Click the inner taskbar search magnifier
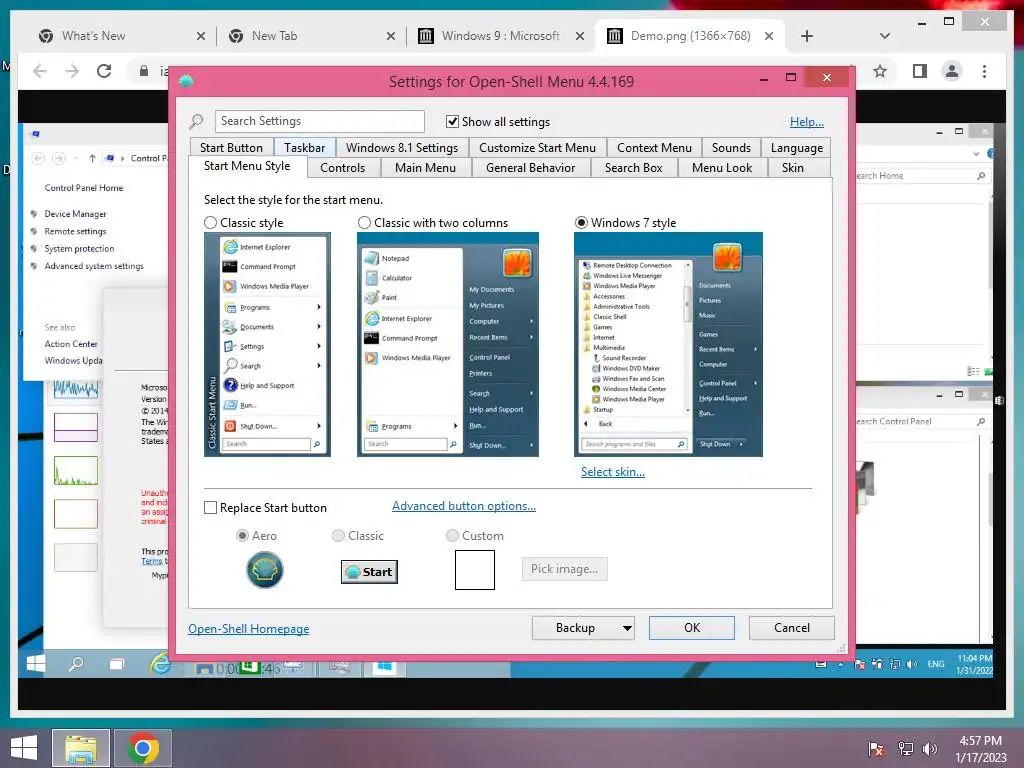 [76, 664]
